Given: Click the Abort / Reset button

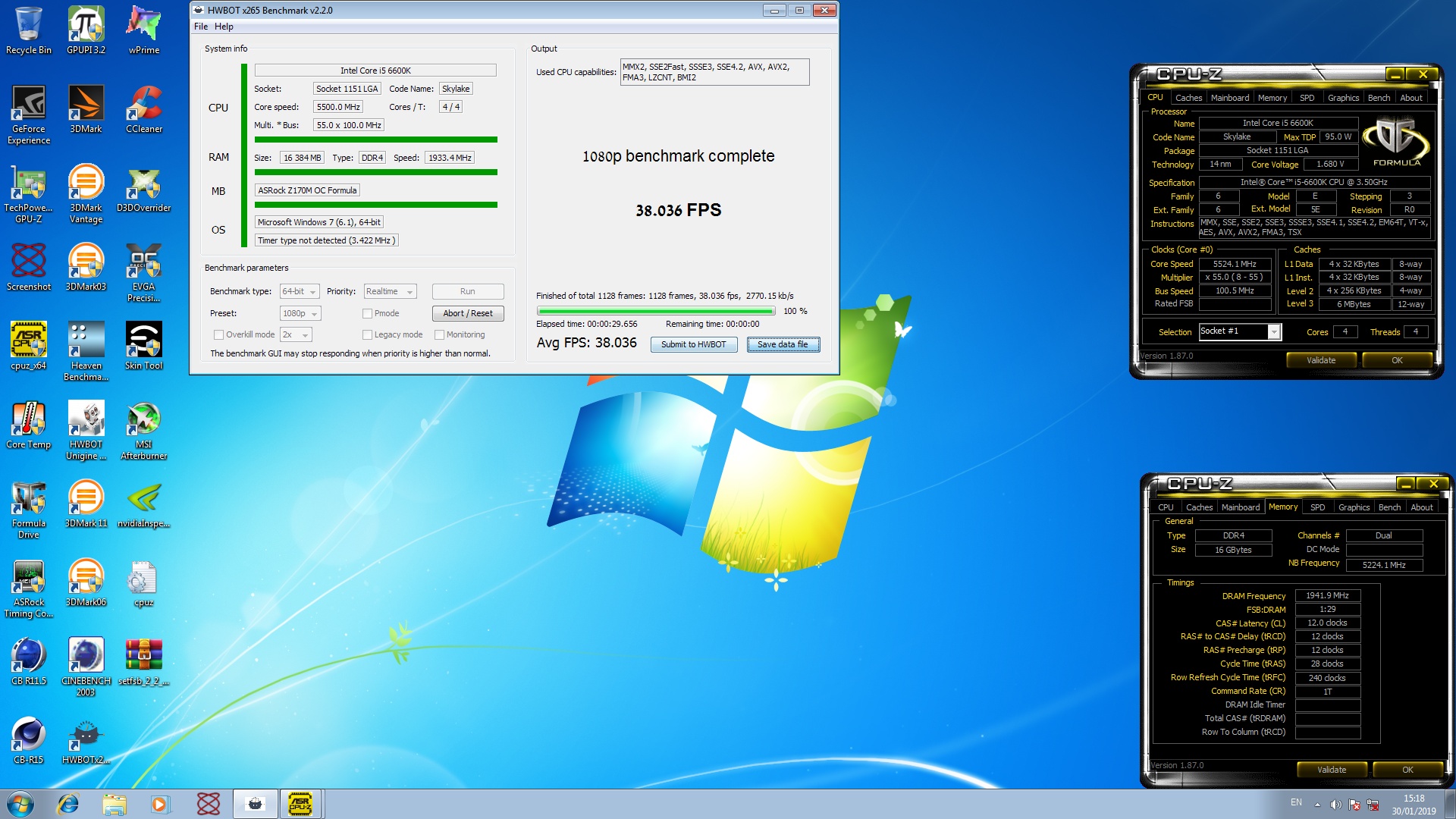Looking at the screenshot, I should coord(468,313).
